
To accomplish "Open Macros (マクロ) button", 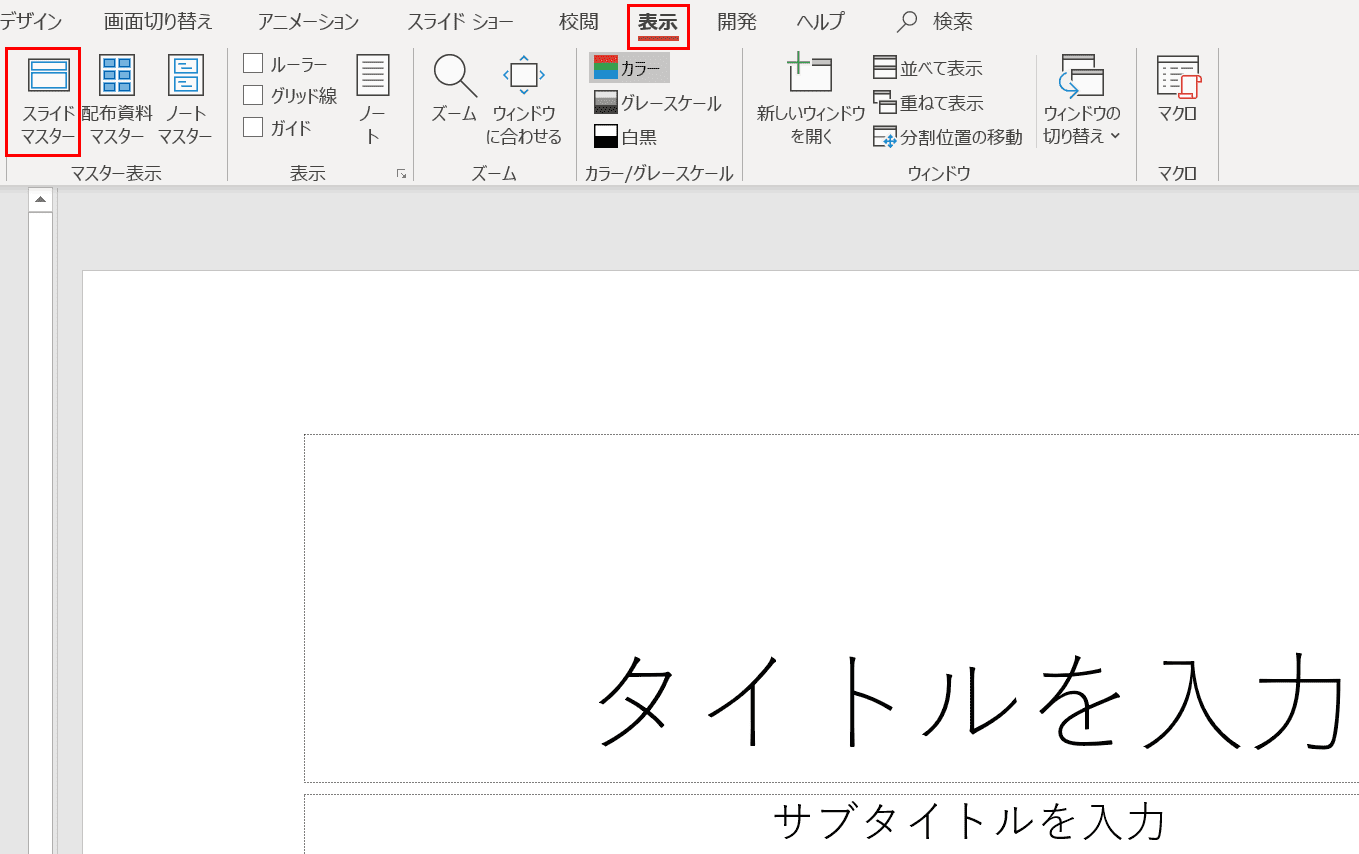I will [1177, 90].
